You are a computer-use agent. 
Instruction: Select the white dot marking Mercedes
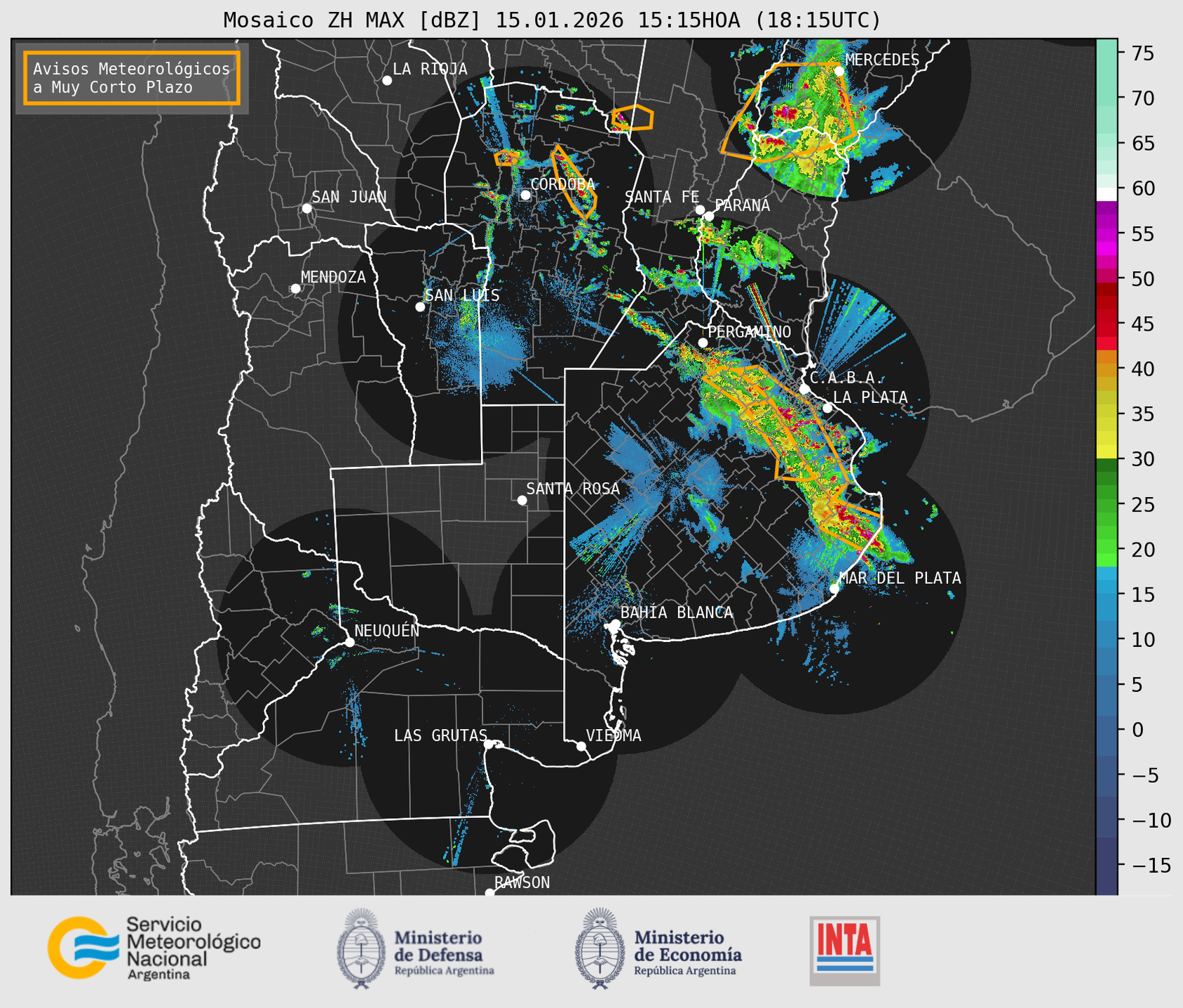tap(839, 71)
